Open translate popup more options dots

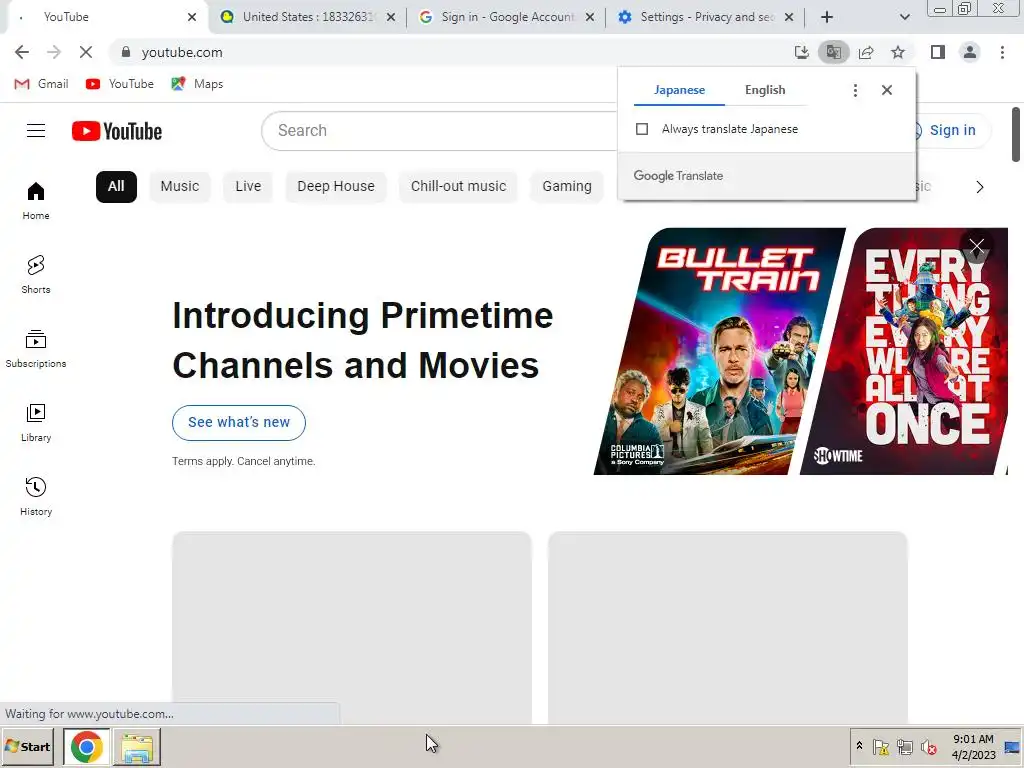pos(855,90)
